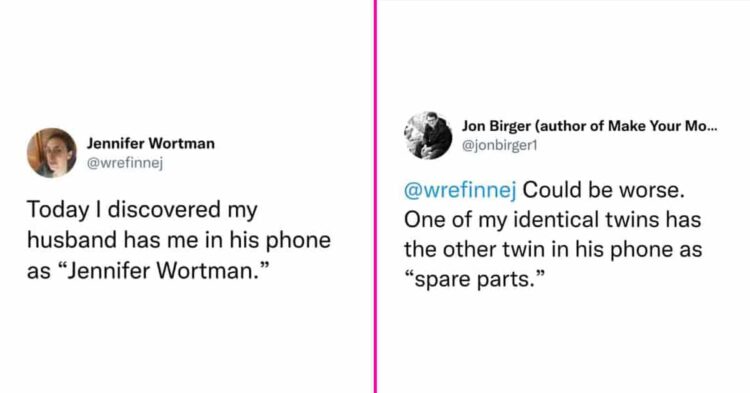
Task: Open Jennifer Wortman's profile avatar
Action: (x=51, y=153)
